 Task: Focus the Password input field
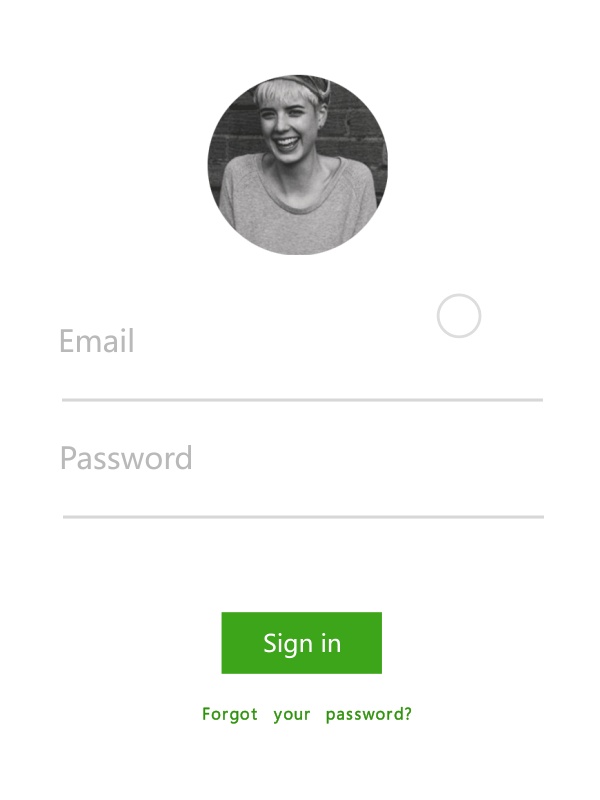point(303,469)
